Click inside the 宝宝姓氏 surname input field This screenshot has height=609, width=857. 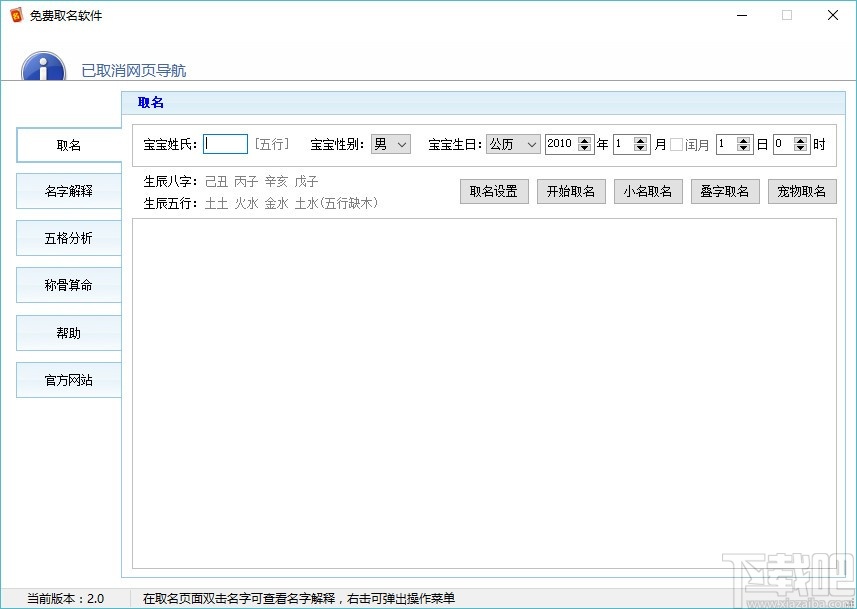pyautogui.click(x=224, y=143)
